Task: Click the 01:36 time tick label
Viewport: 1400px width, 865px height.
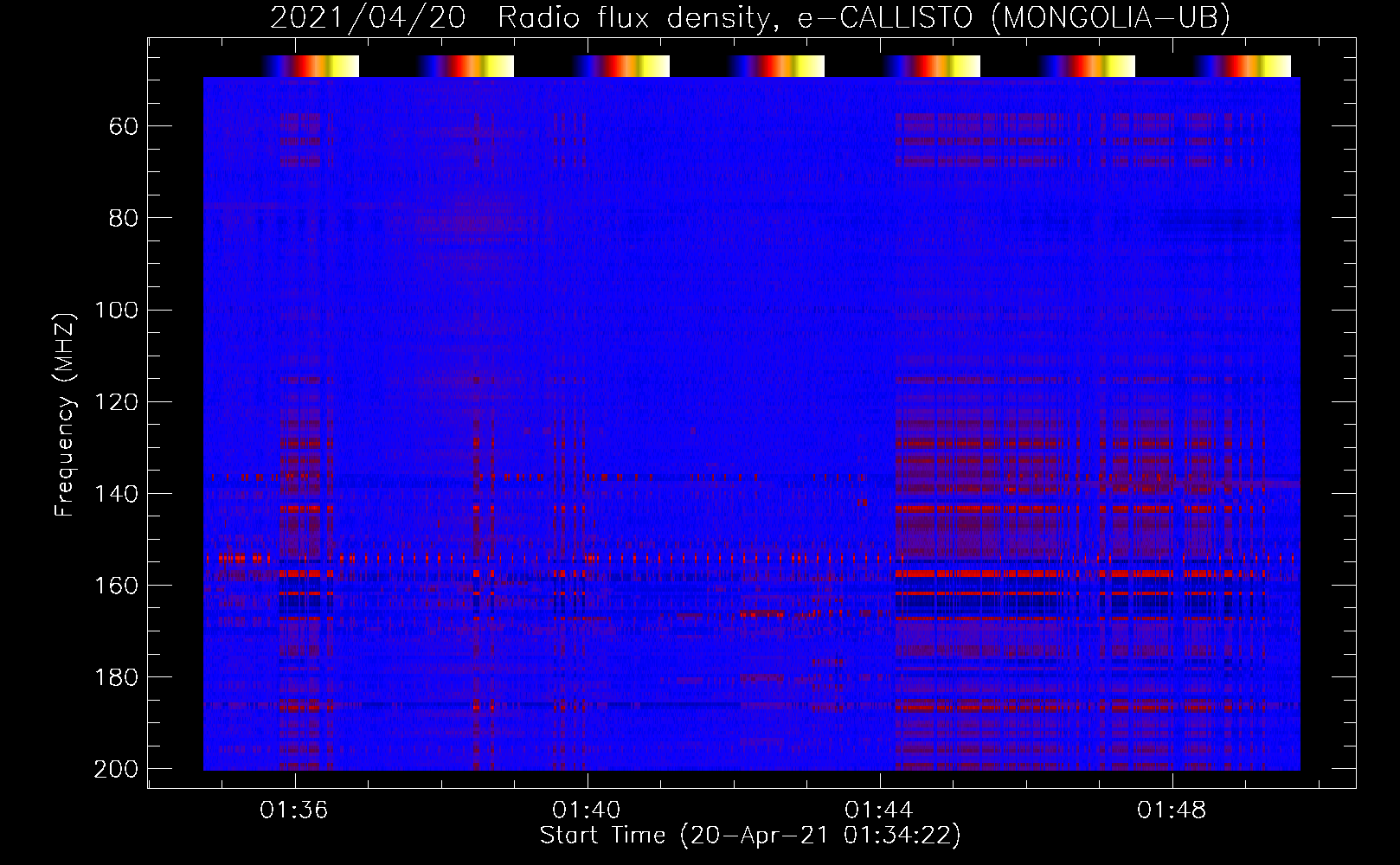Action: click(294, 811)
